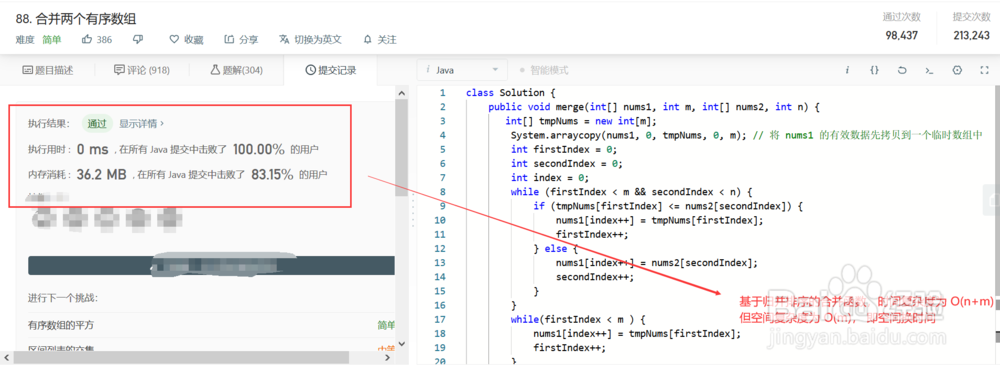Viewport: 1000px width, 371px height.
Task: Open the 有序数组的平方 next challenge
Action: (61, 325)
